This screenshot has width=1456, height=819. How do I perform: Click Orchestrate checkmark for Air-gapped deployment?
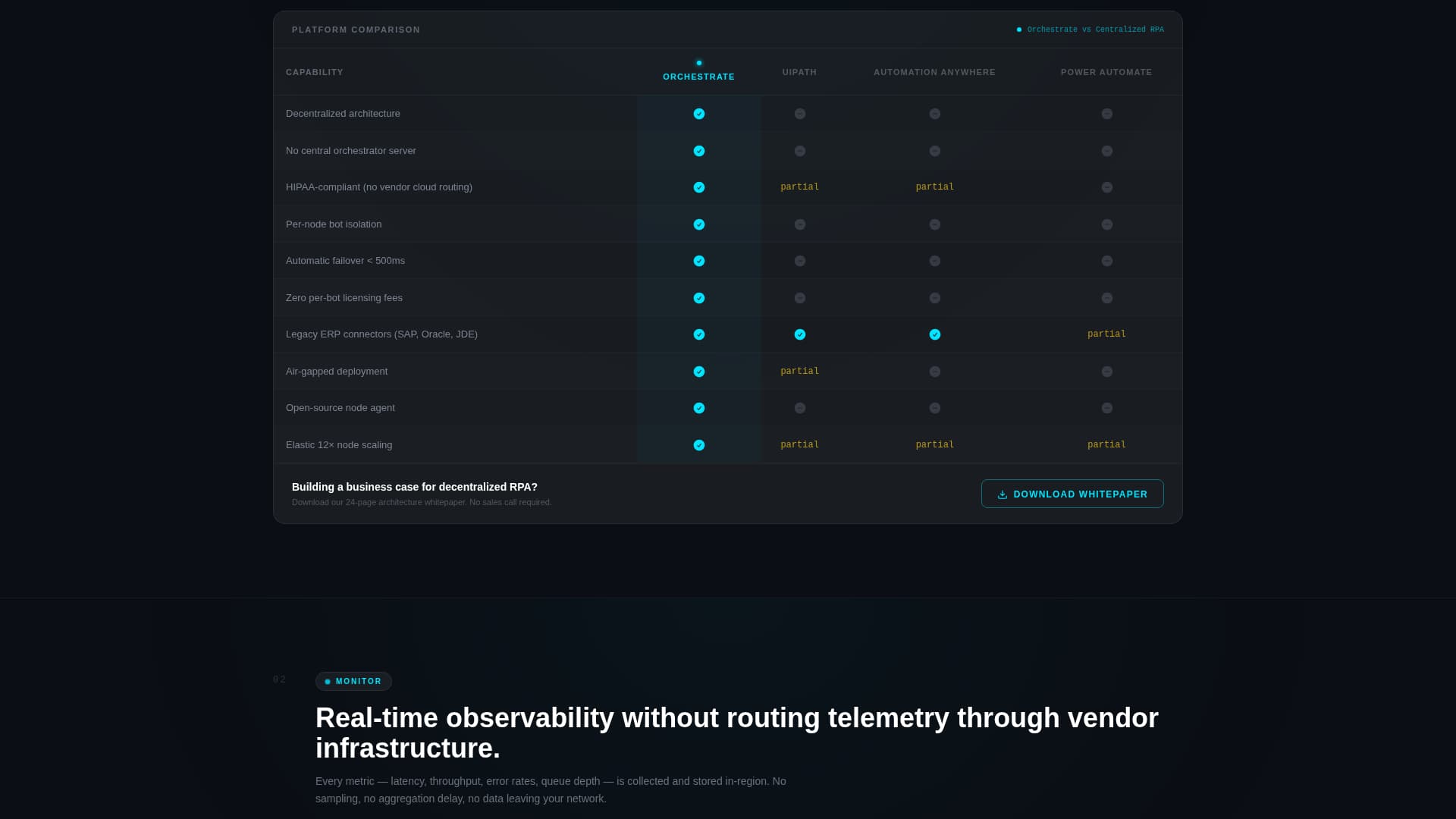pos(699,372)
